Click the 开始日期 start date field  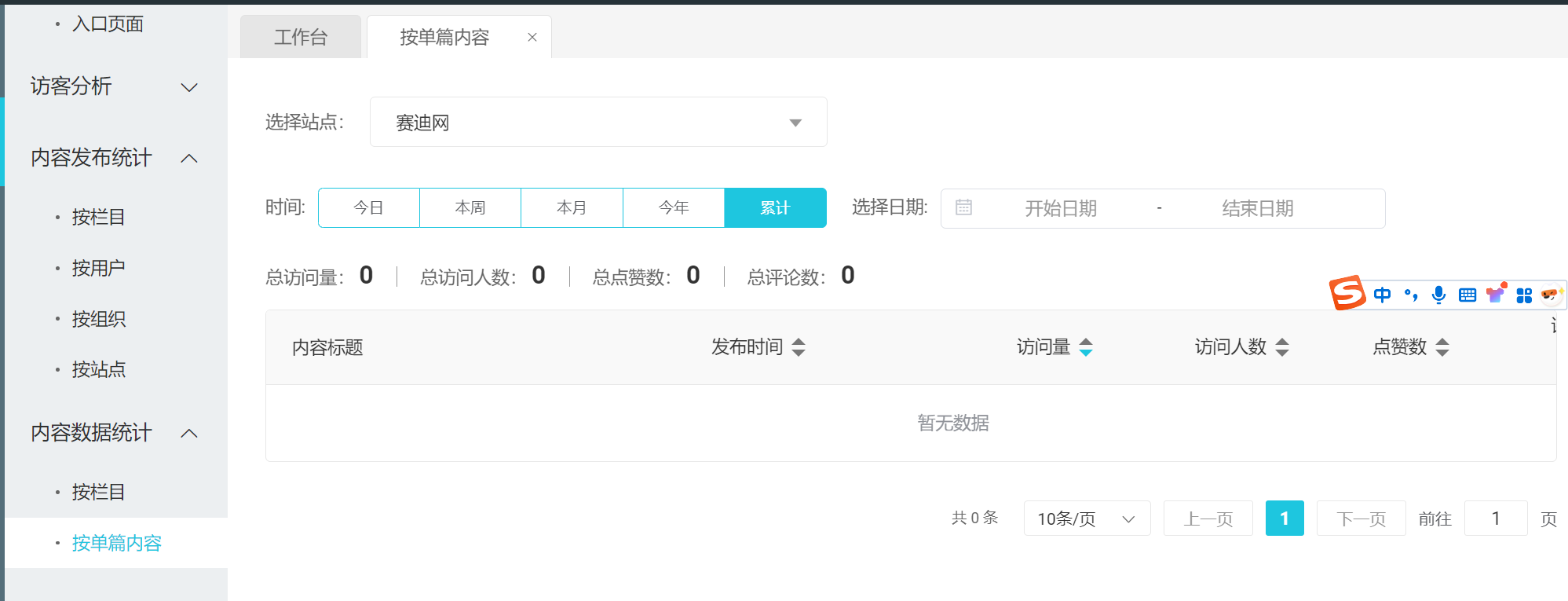(x=1061, y=208)
